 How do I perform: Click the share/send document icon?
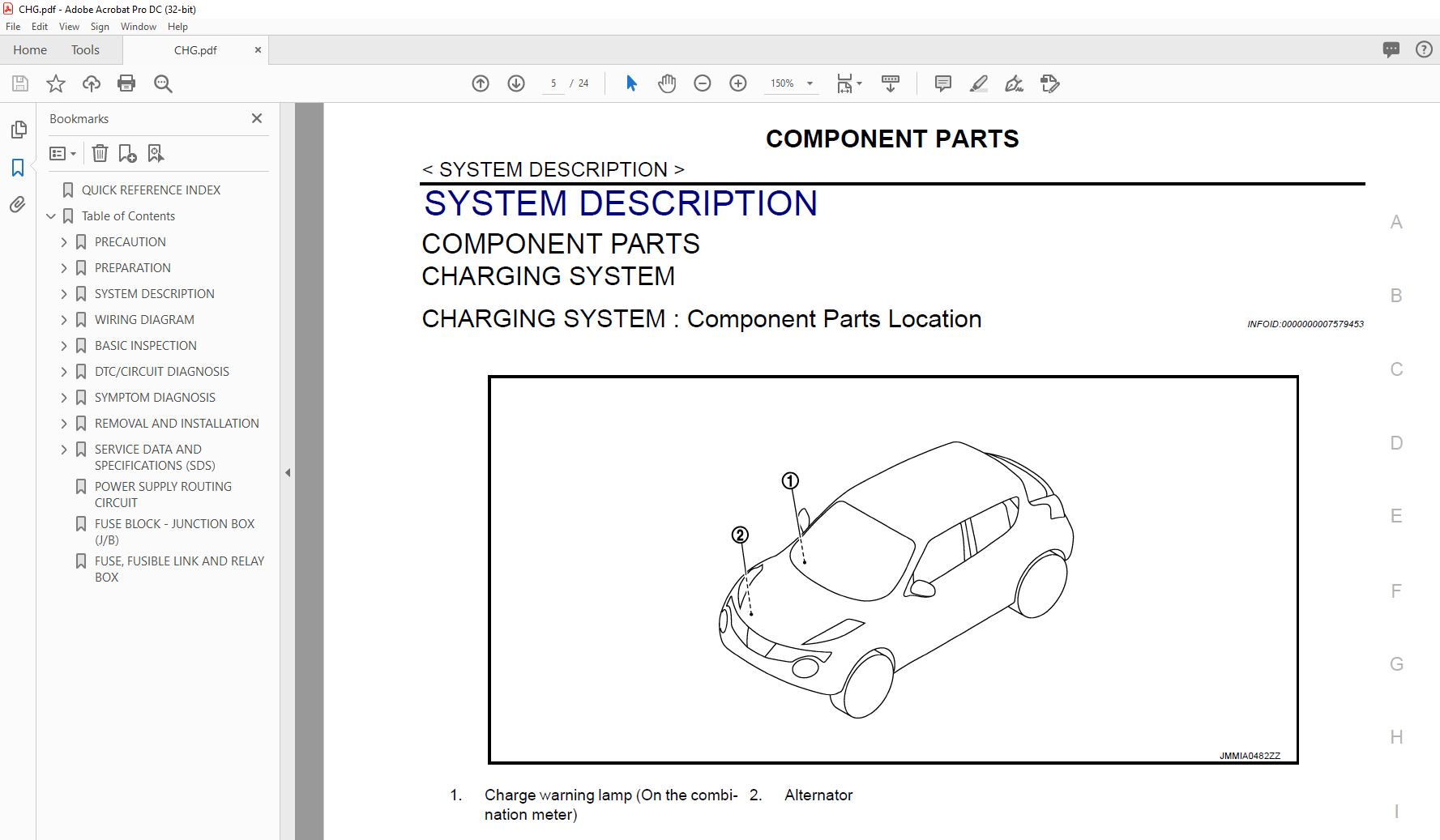1050,83
